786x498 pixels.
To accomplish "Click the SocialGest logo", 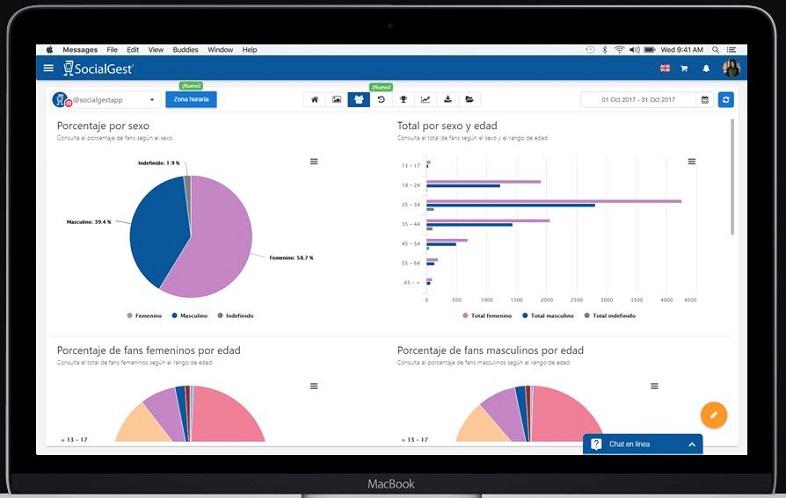I will [98, 68].
